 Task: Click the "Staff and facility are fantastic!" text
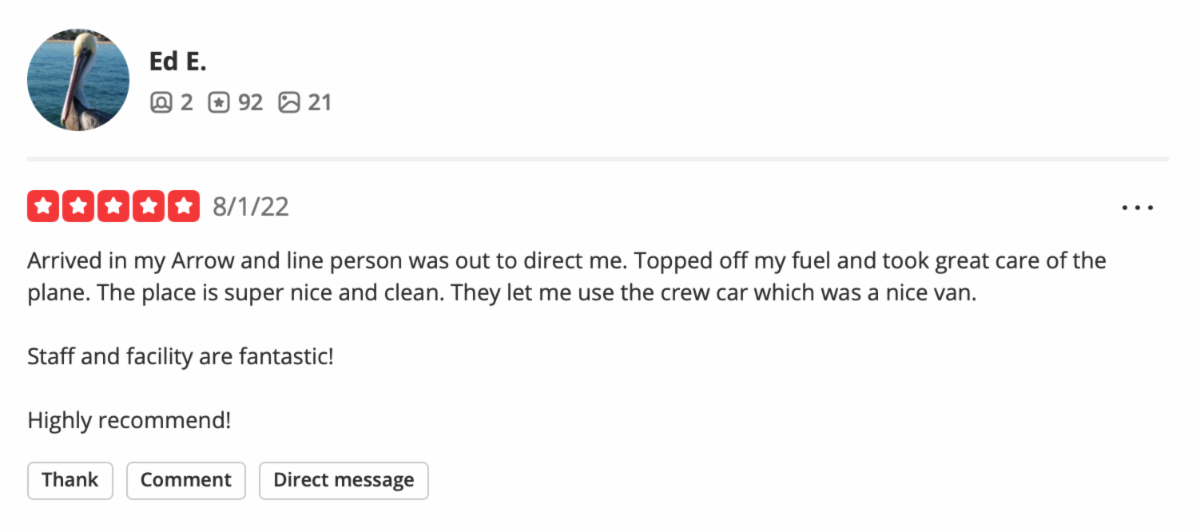point(180,355)
